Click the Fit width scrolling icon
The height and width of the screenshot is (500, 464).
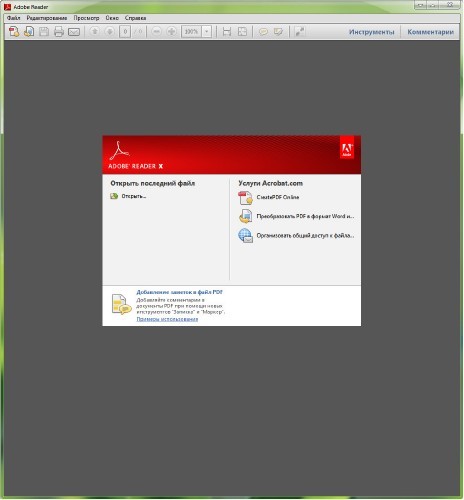(227, 32)
